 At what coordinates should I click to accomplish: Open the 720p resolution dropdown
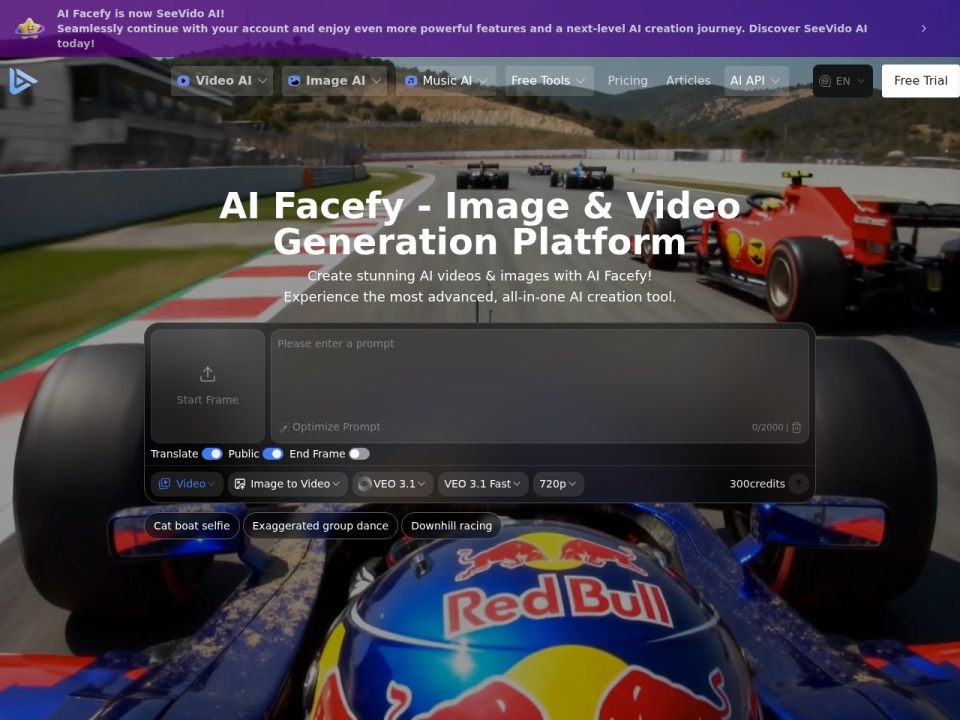point(558,484)
